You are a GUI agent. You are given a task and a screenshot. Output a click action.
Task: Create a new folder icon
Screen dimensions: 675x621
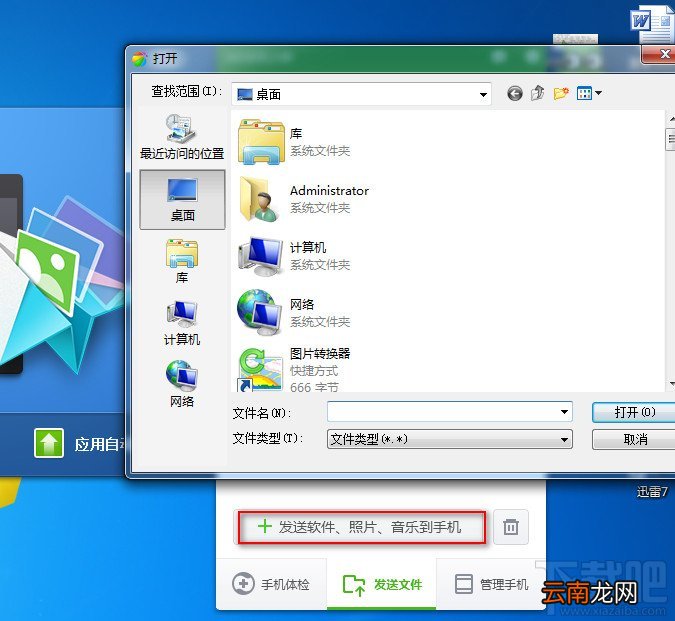561,93
